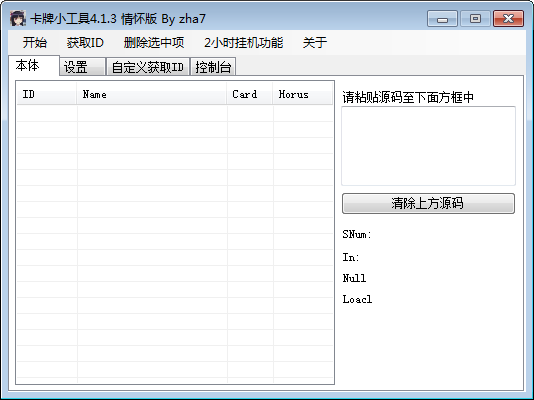Click the SNum: label
Image resolution: width=534 pixels, height=400 pixels.
[x=357, y=234]
